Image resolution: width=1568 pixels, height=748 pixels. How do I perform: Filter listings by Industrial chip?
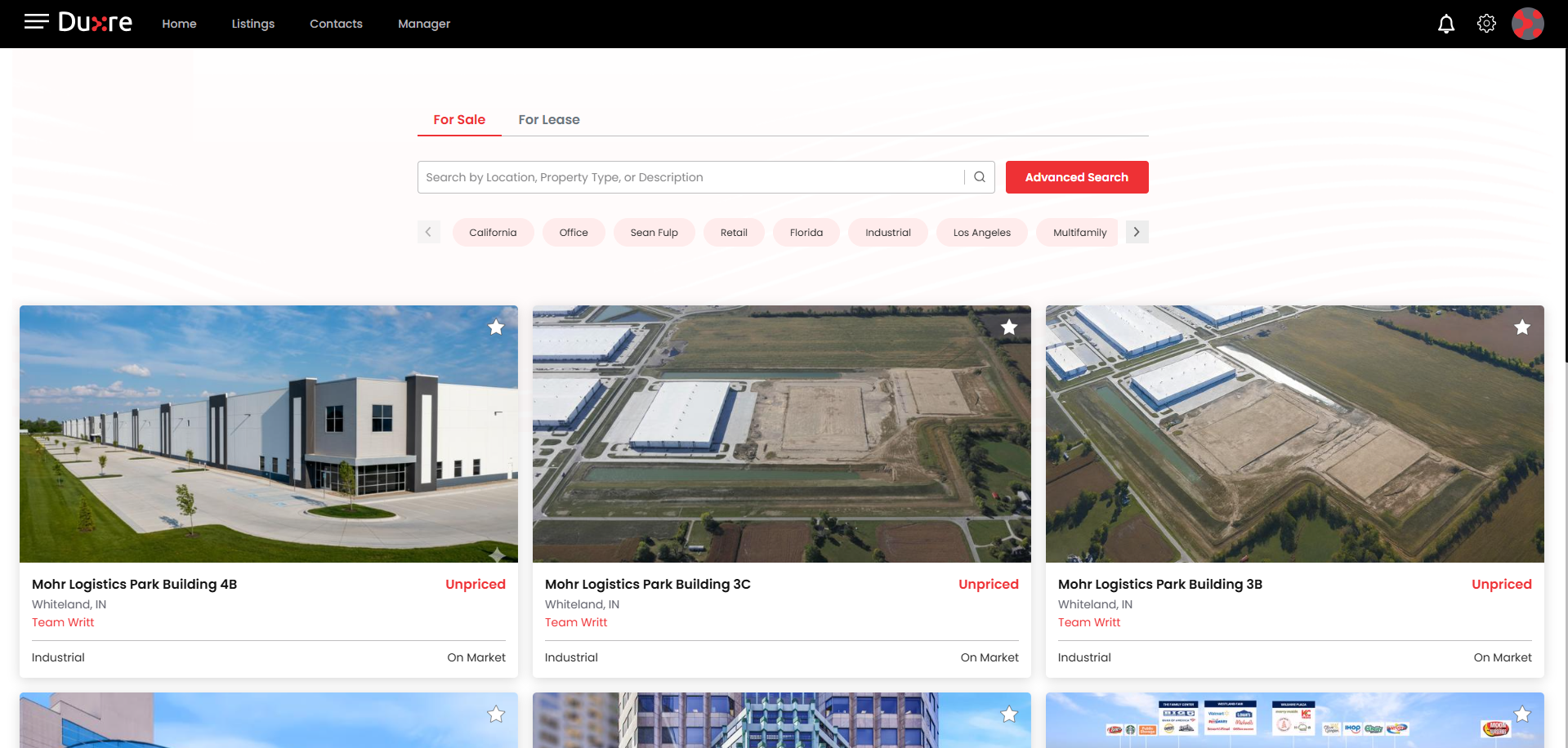pos(887,233)
